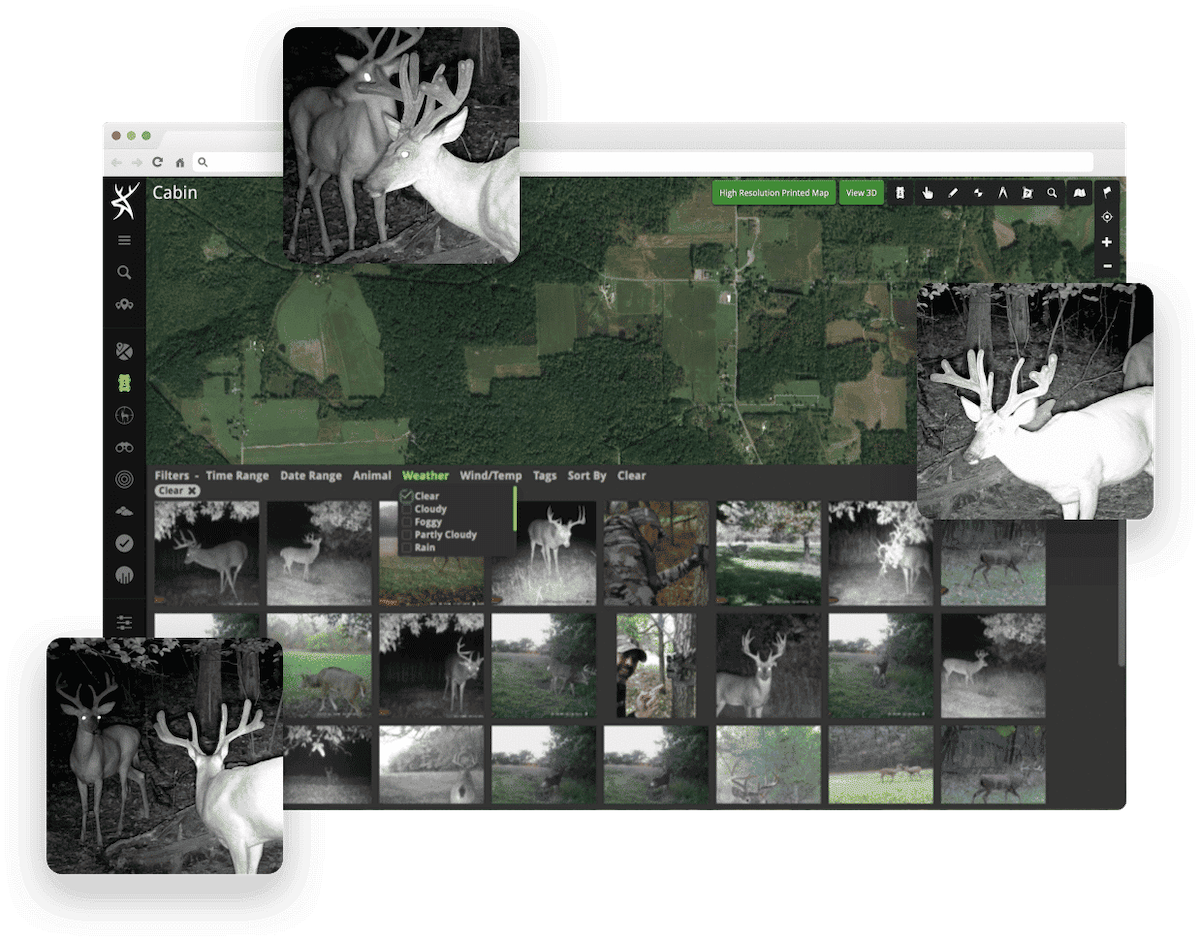Uncheck the Clear weather filter
The width and height of the screenshot is (1200, 940).
(406, 496)
